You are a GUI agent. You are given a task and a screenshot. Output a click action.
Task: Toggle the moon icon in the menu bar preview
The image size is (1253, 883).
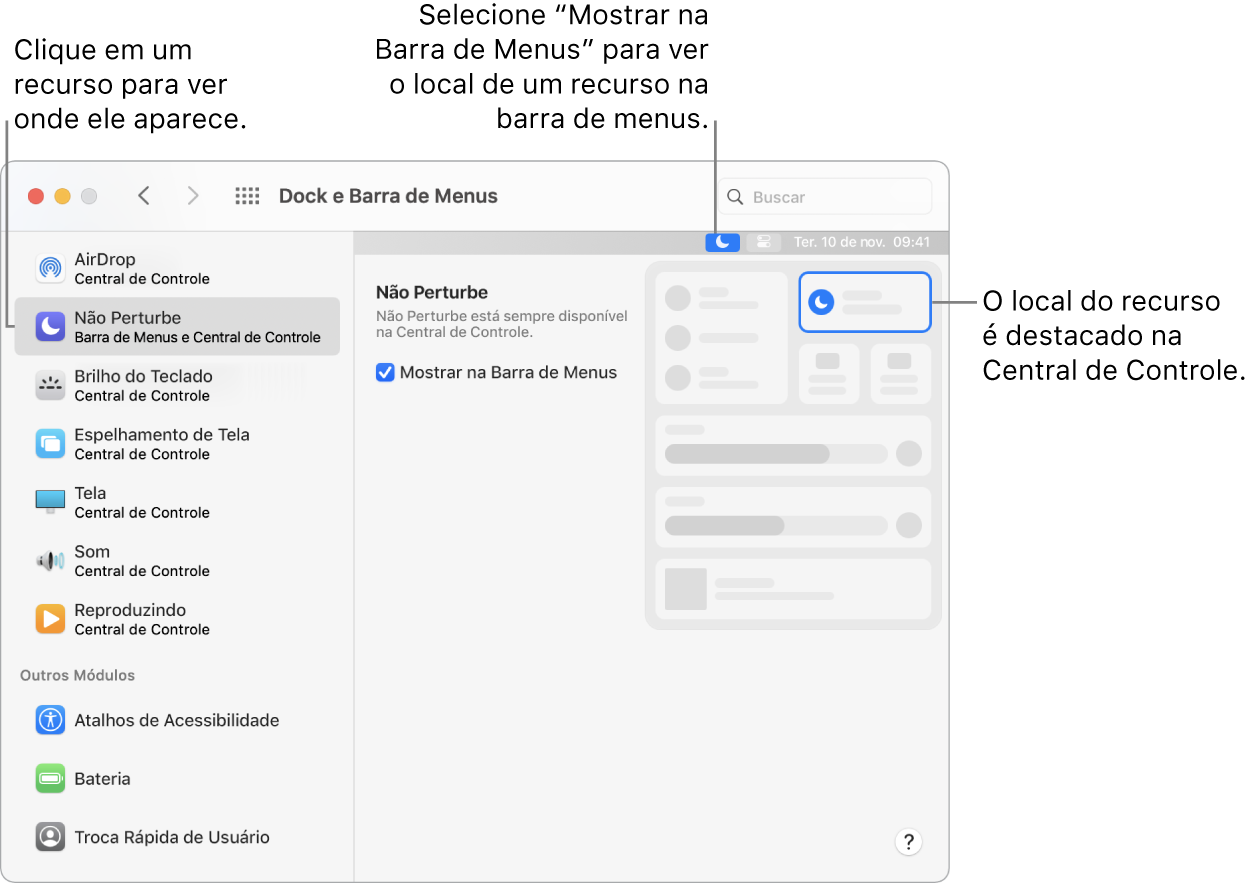point(722,241)
